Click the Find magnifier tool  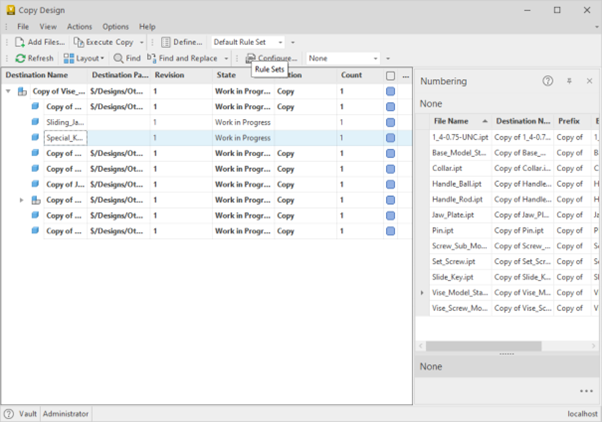[127, 58]
